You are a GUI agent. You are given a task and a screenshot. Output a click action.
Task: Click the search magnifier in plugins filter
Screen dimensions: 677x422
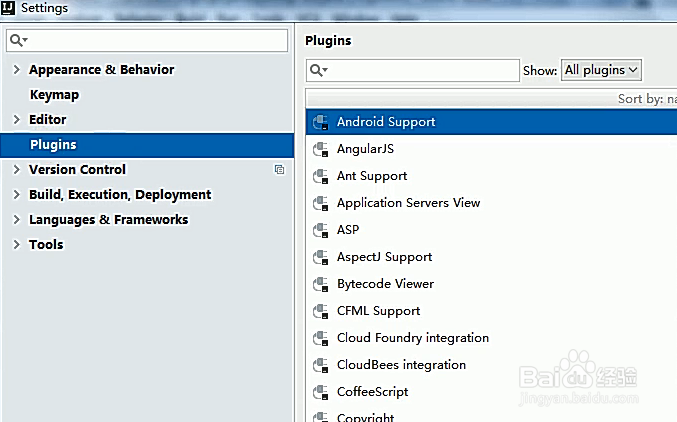[x=318, y=70]
